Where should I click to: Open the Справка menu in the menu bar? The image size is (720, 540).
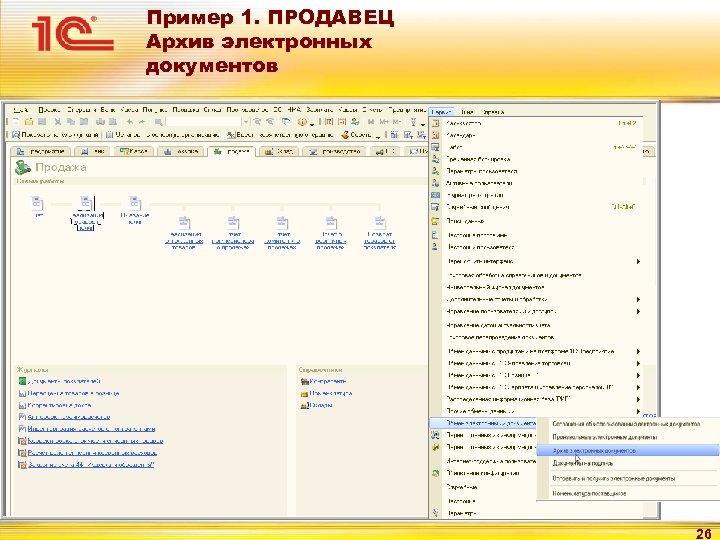pyautogui.click(x=493, y=112)
